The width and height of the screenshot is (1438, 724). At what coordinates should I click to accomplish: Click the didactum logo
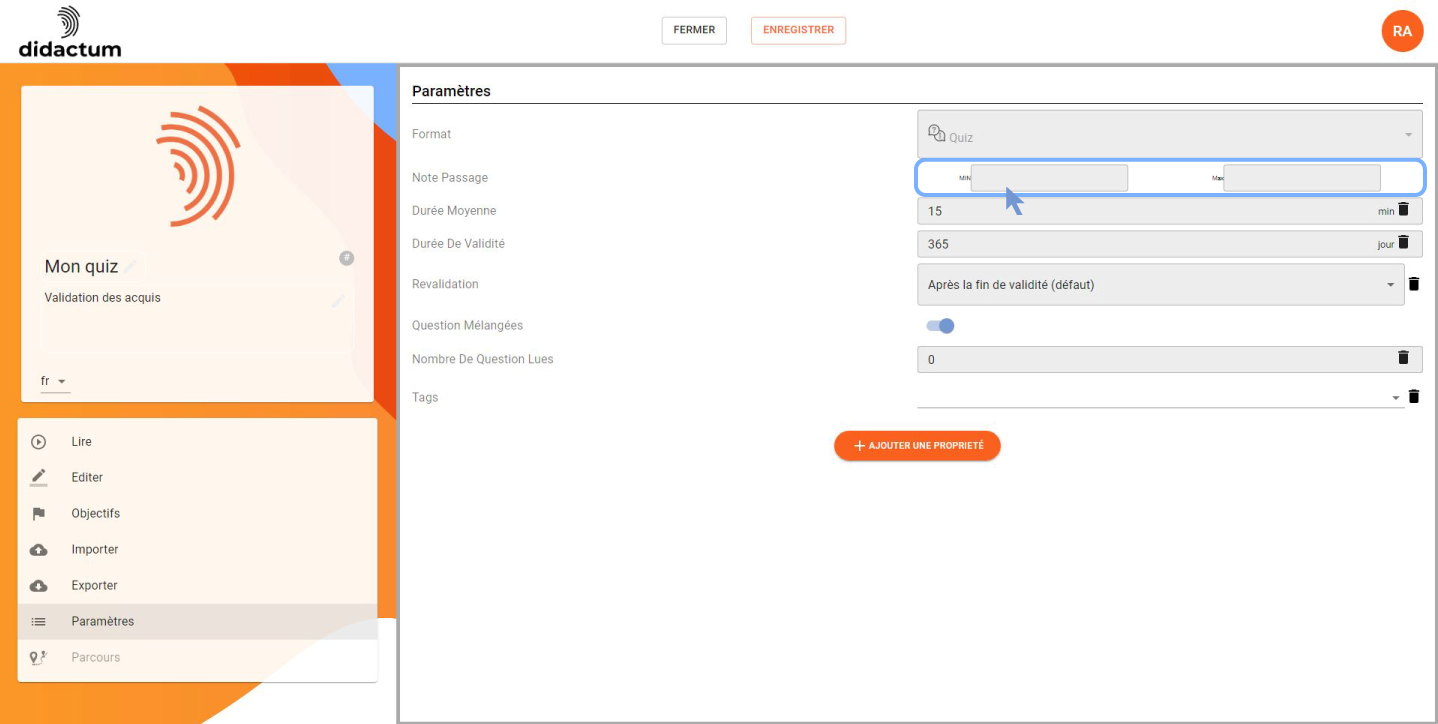coord(69,32)
